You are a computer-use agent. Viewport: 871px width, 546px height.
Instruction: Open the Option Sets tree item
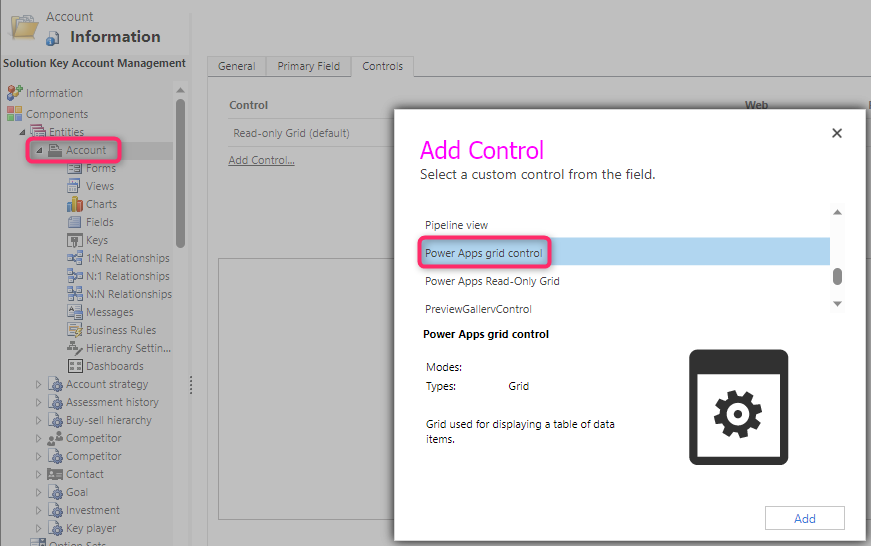click(77, 543)
